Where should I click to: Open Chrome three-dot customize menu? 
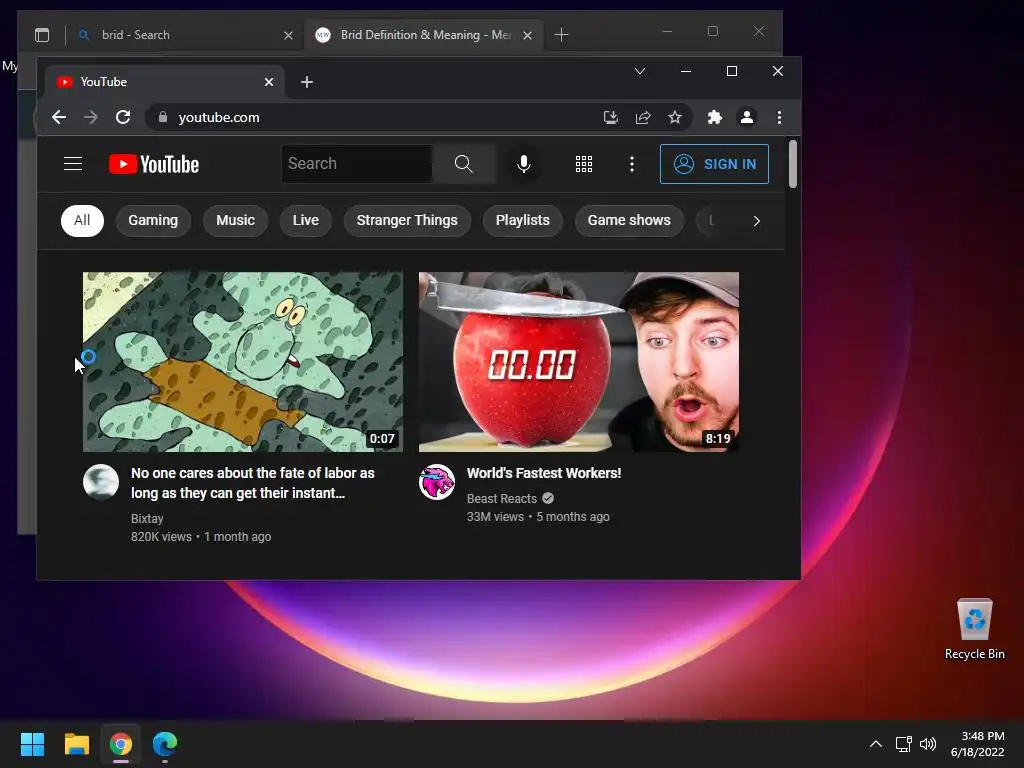coord(779,118)
